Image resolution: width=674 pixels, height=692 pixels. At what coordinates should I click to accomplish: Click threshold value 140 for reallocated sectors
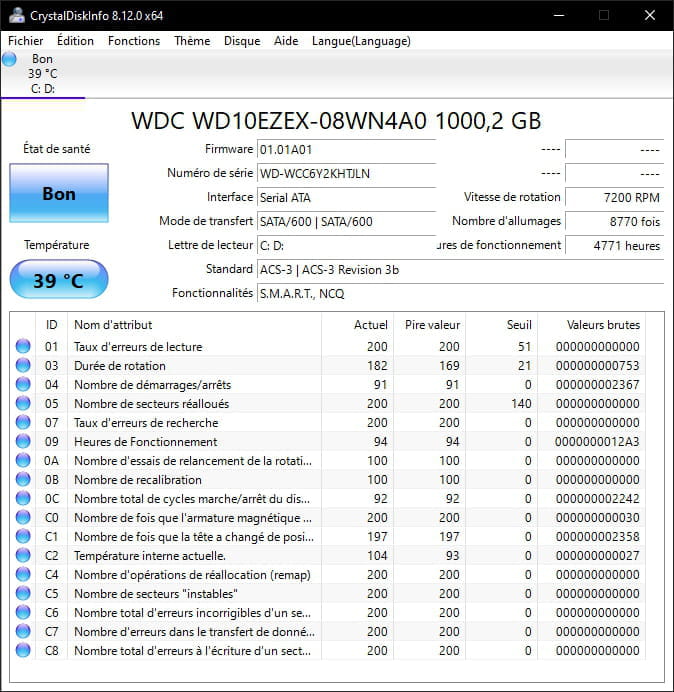(521, 404)
